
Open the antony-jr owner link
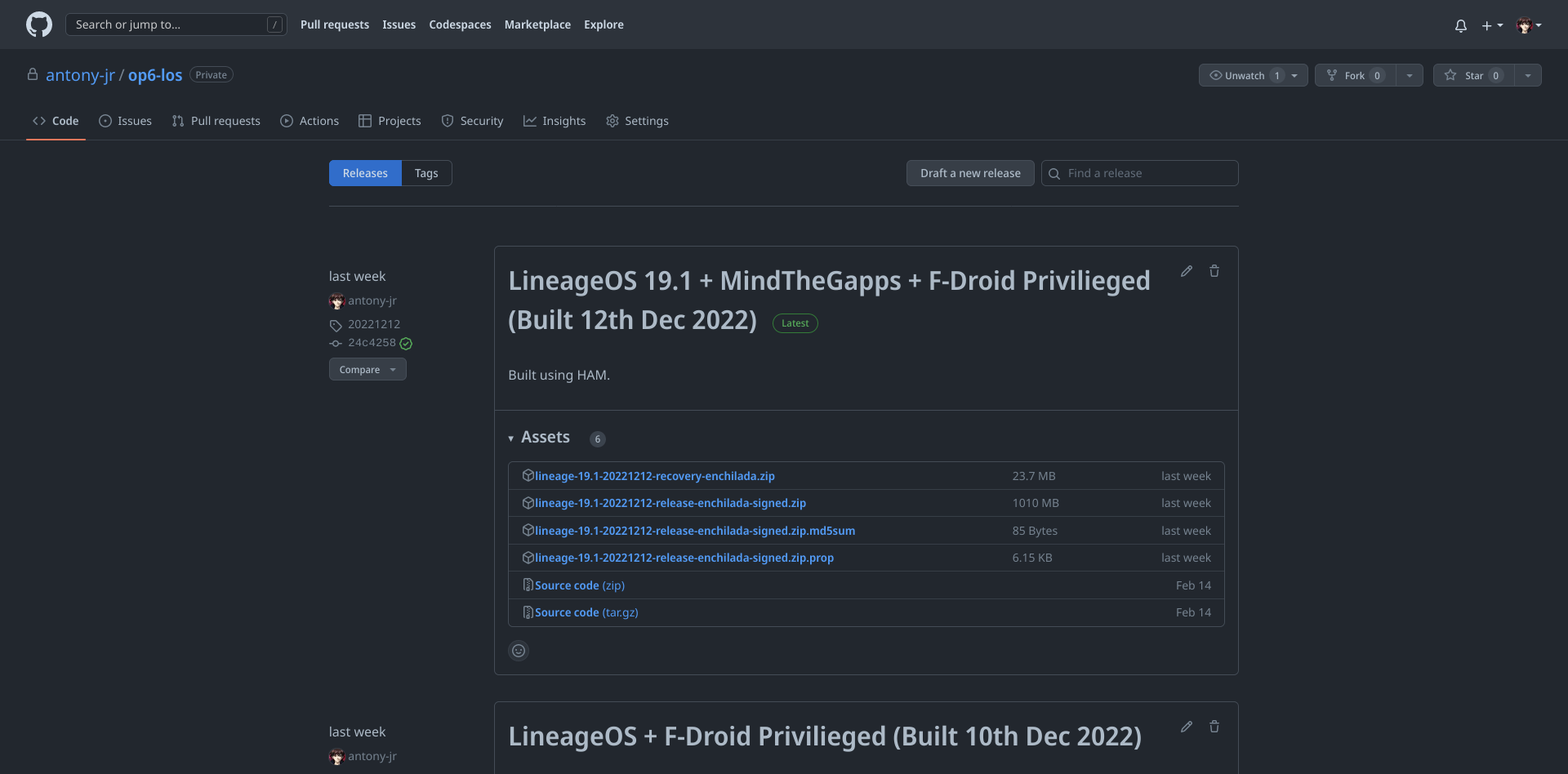click(x=80, y=75)
